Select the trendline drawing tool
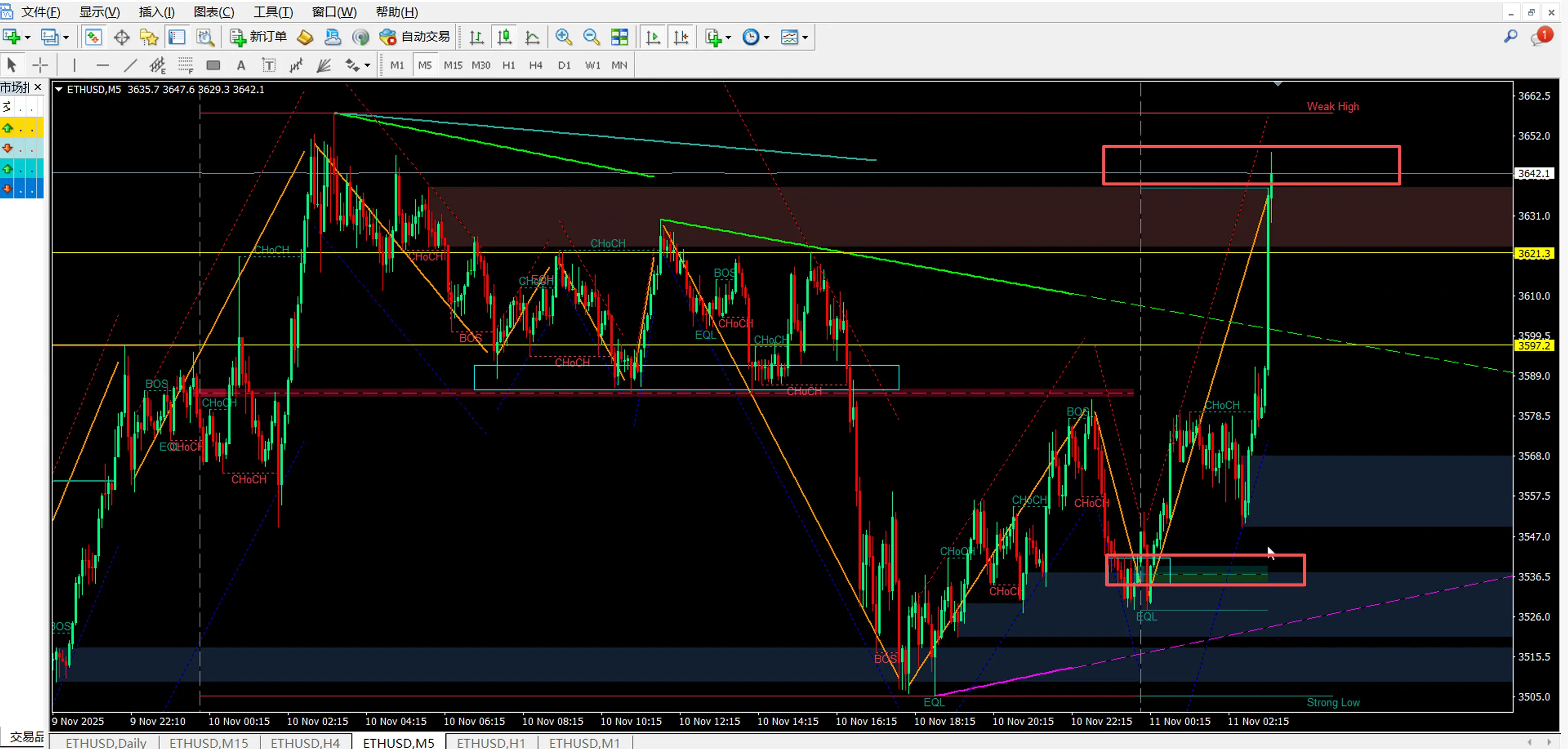1568x749 pixels. click(x=130, y=65)
